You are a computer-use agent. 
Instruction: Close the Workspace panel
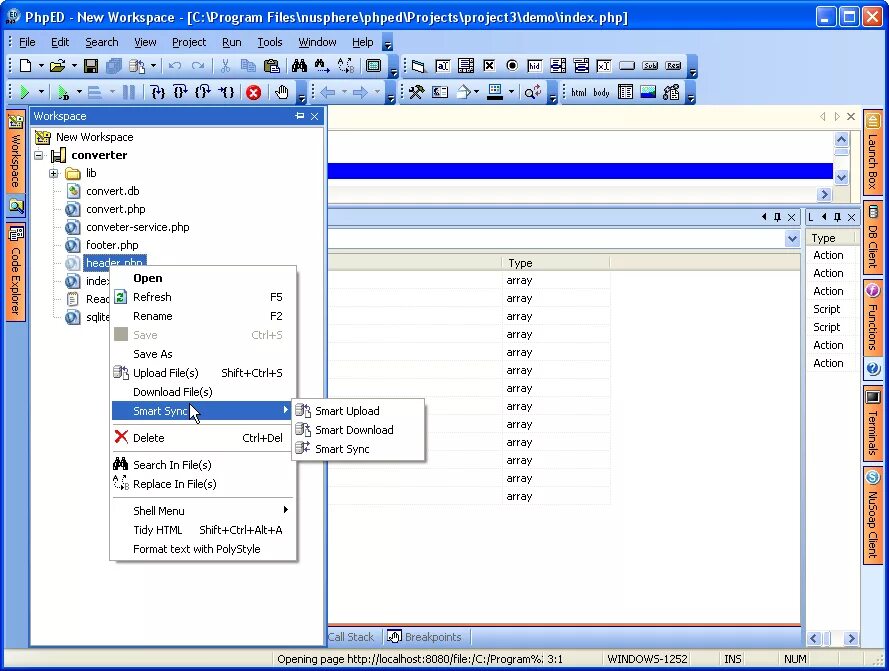[x=315, y=116]
